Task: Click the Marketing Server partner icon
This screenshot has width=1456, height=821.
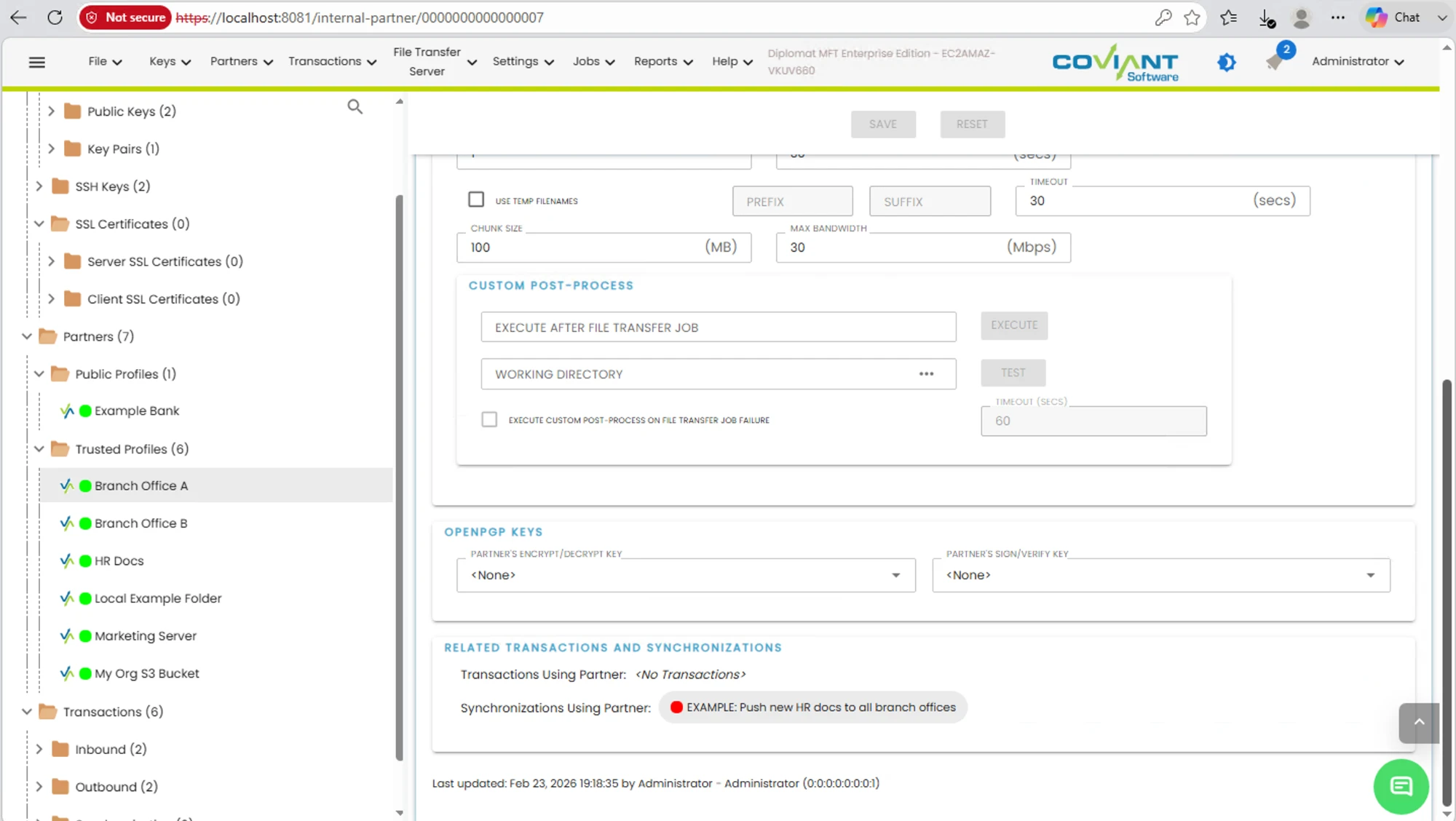Action: [x=67, y=635]
